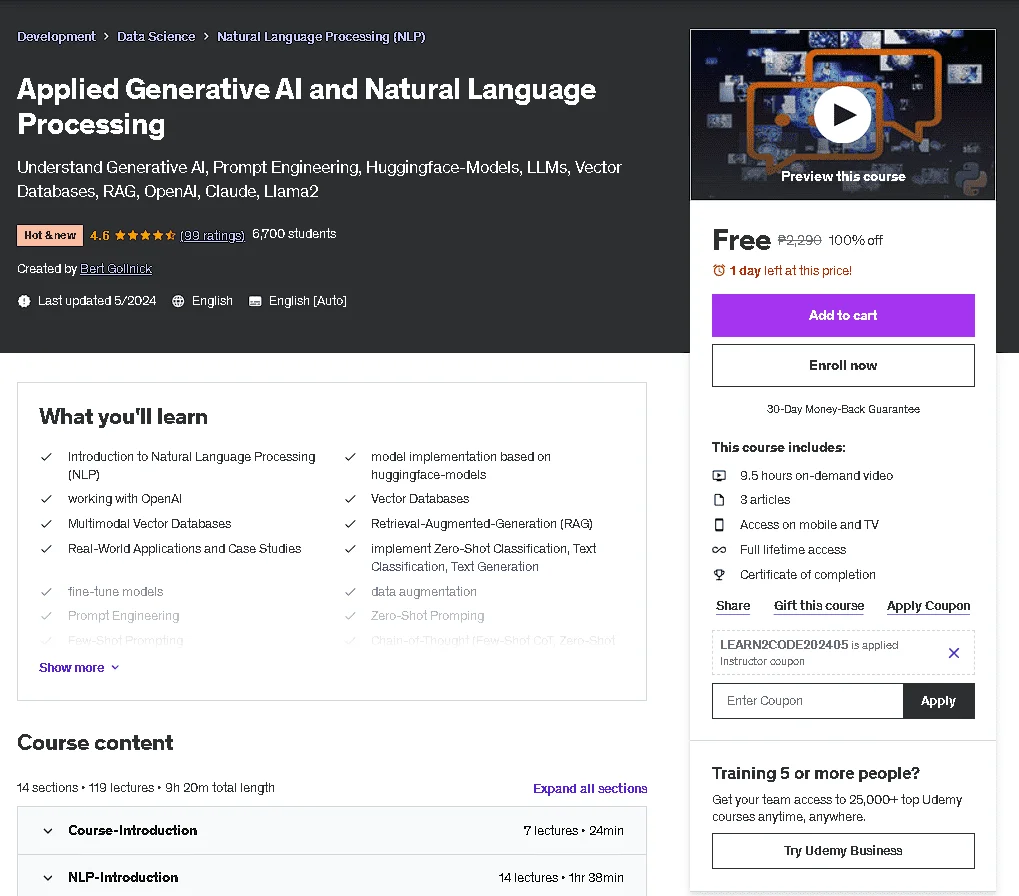The image size is (1019, 896).
Task: Open the 99 ratings link
Action: (x=213, y=235)
